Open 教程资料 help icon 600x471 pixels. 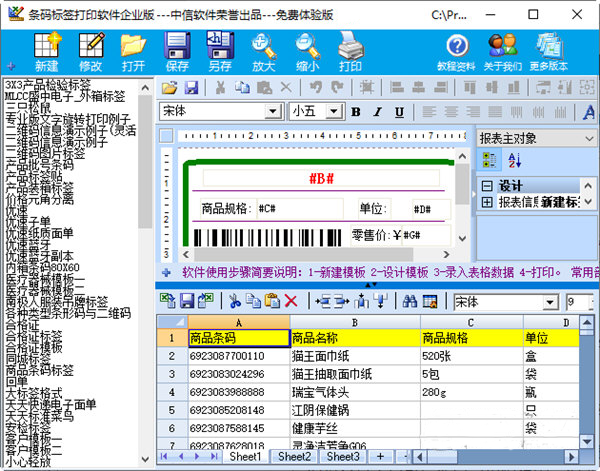coord(457,52)
